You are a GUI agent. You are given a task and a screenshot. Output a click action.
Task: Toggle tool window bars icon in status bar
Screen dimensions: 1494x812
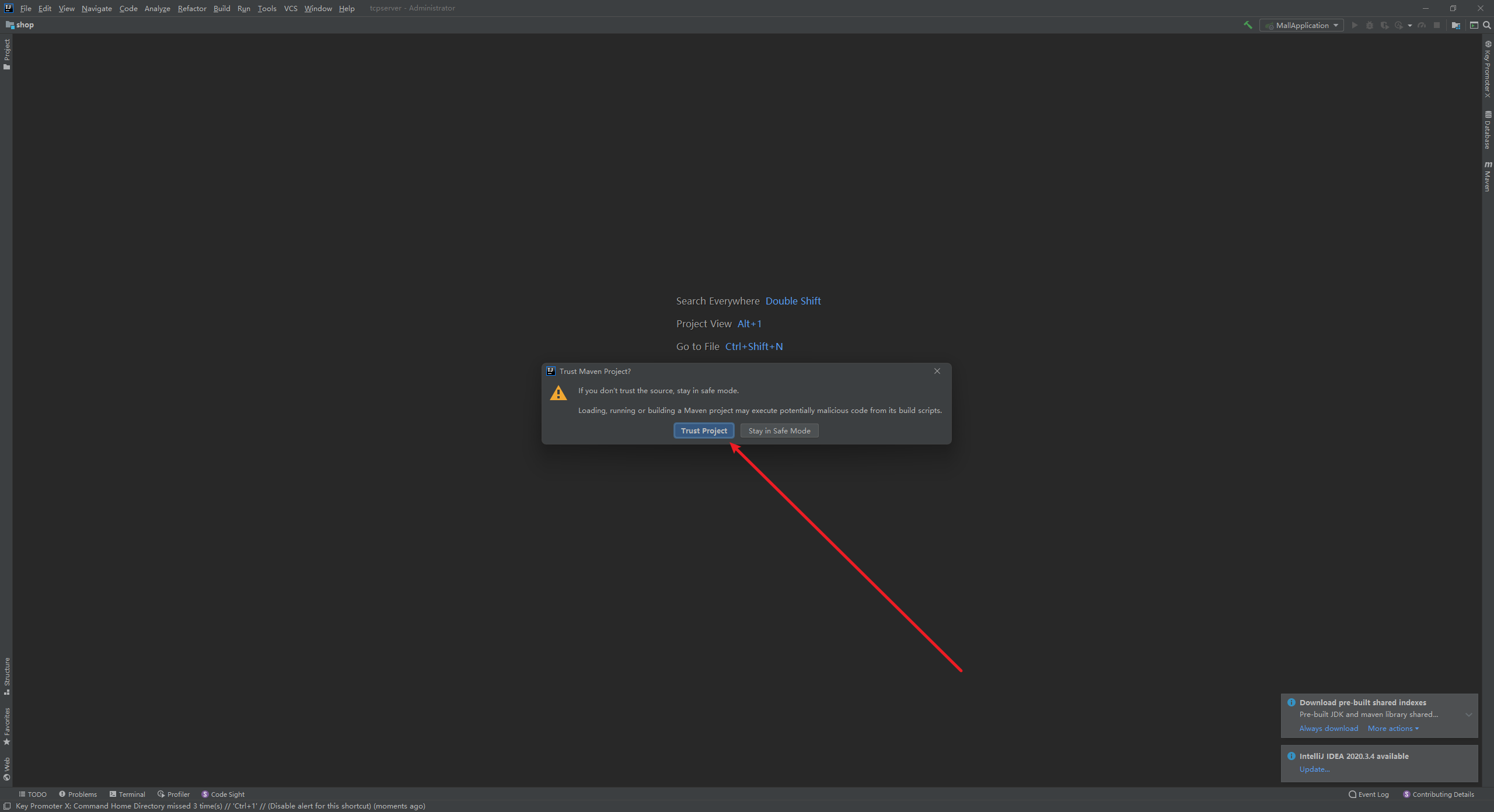7,806
